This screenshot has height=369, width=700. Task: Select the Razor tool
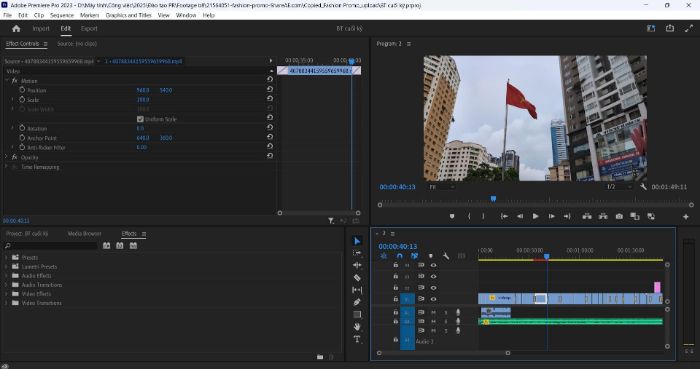point(357,278)
